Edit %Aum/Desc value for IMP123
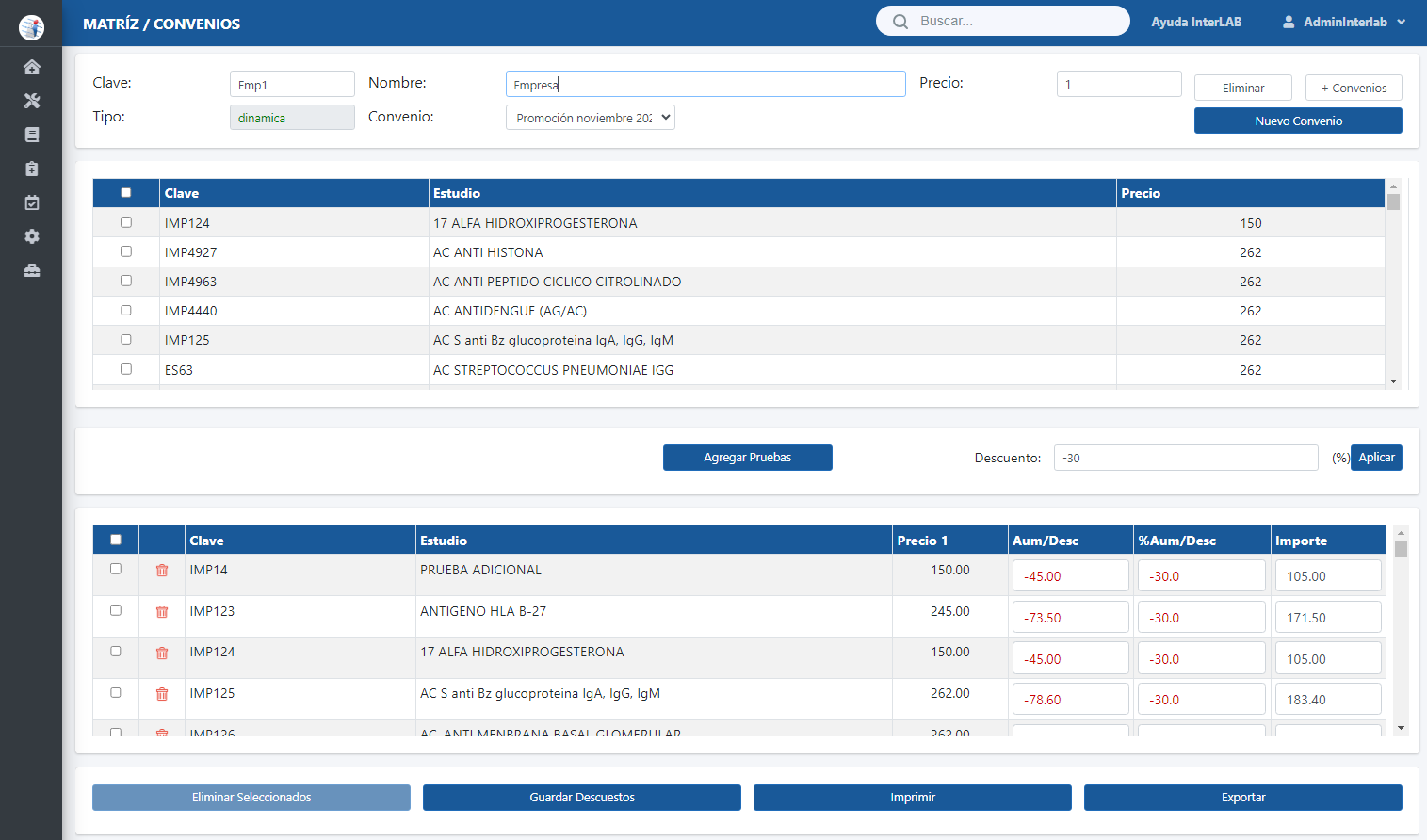Viewport: 1427px width, 840px height. [x=1201, y=618]
